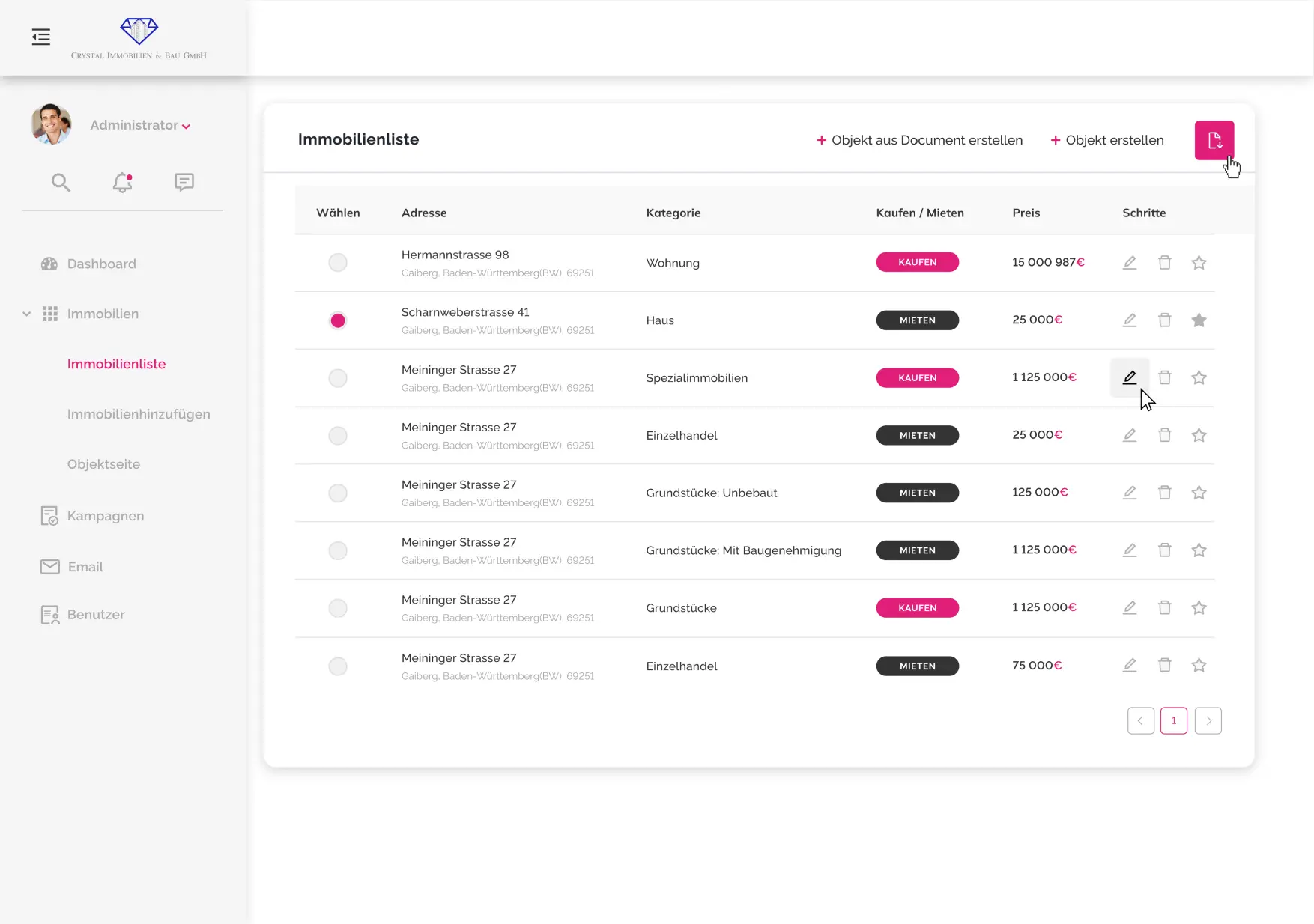Click the Objekt erstellen link
The height and width of the screenshot is (924, 1314).
[1107, 140]
